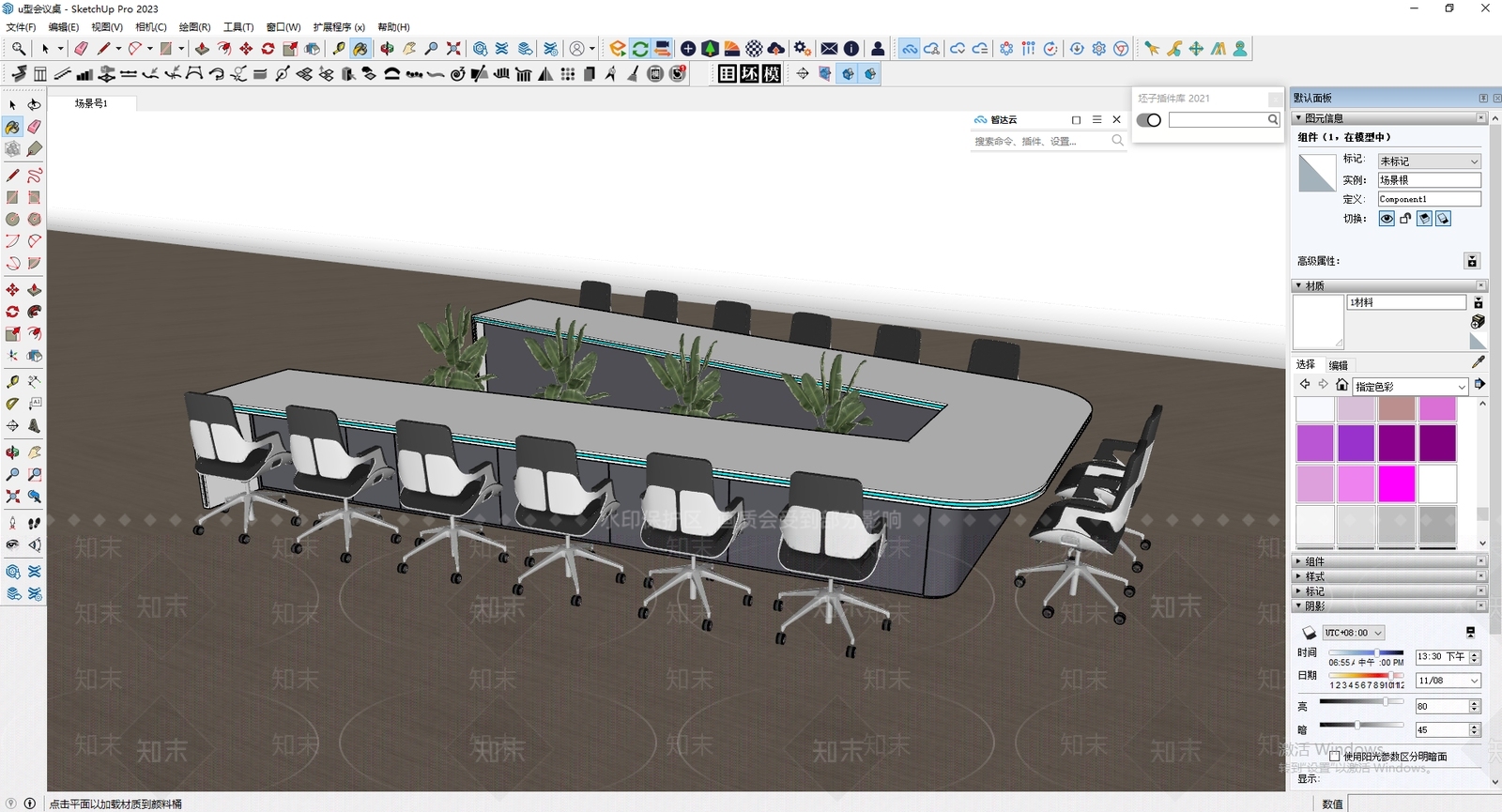Click the 定义 Component1 input field
Screen dimensions: 1502x812
pos(1429,199)
